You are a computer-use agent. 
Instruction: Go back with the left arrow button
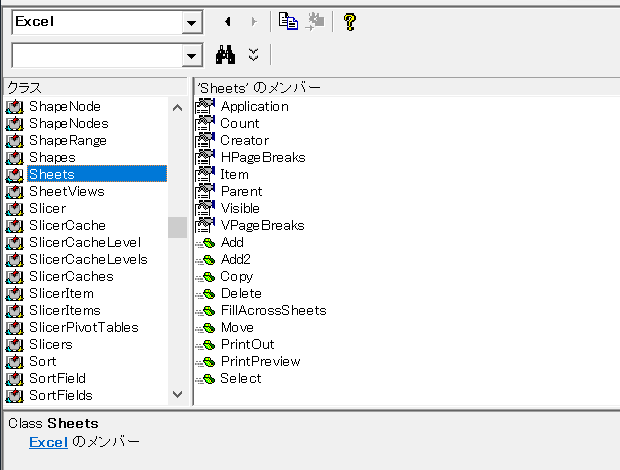[x=227, y=22]
